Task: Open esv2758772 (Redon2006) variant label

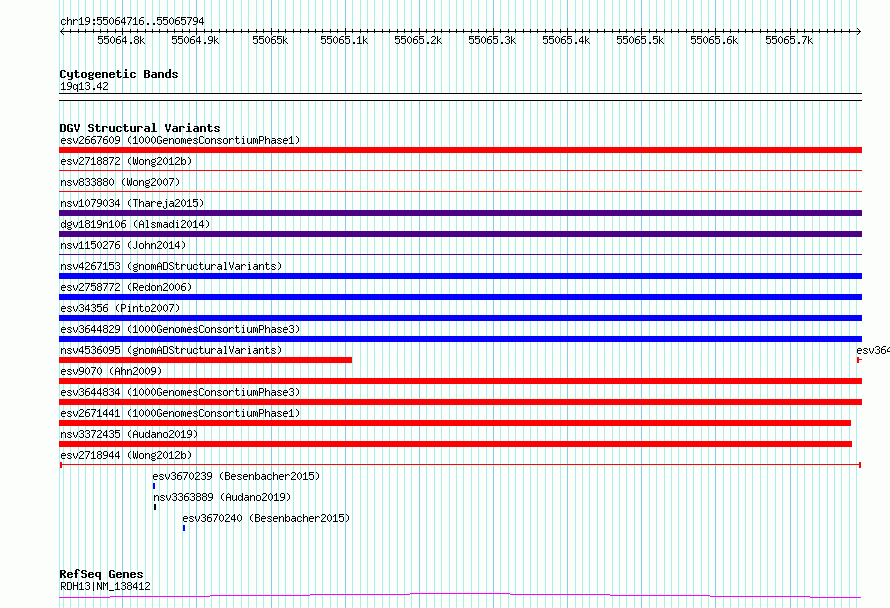Action: (x=126, y=287)
